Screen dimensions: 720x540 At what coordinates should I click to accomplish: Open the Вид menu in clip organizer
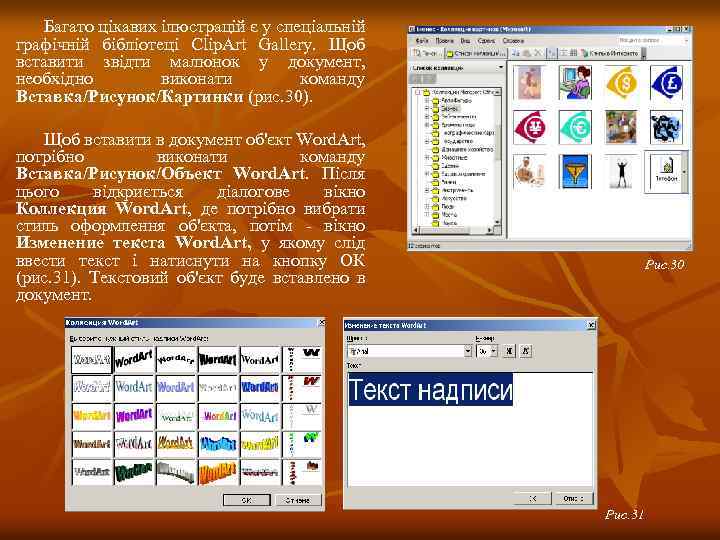click(x=465, y=41)
